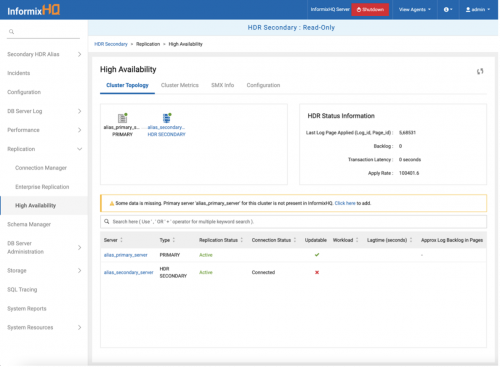This screenshot has width=500, height=367.
Task: Click the green check in primary server row
Action: pyautogui.click(x=317, y=255)
